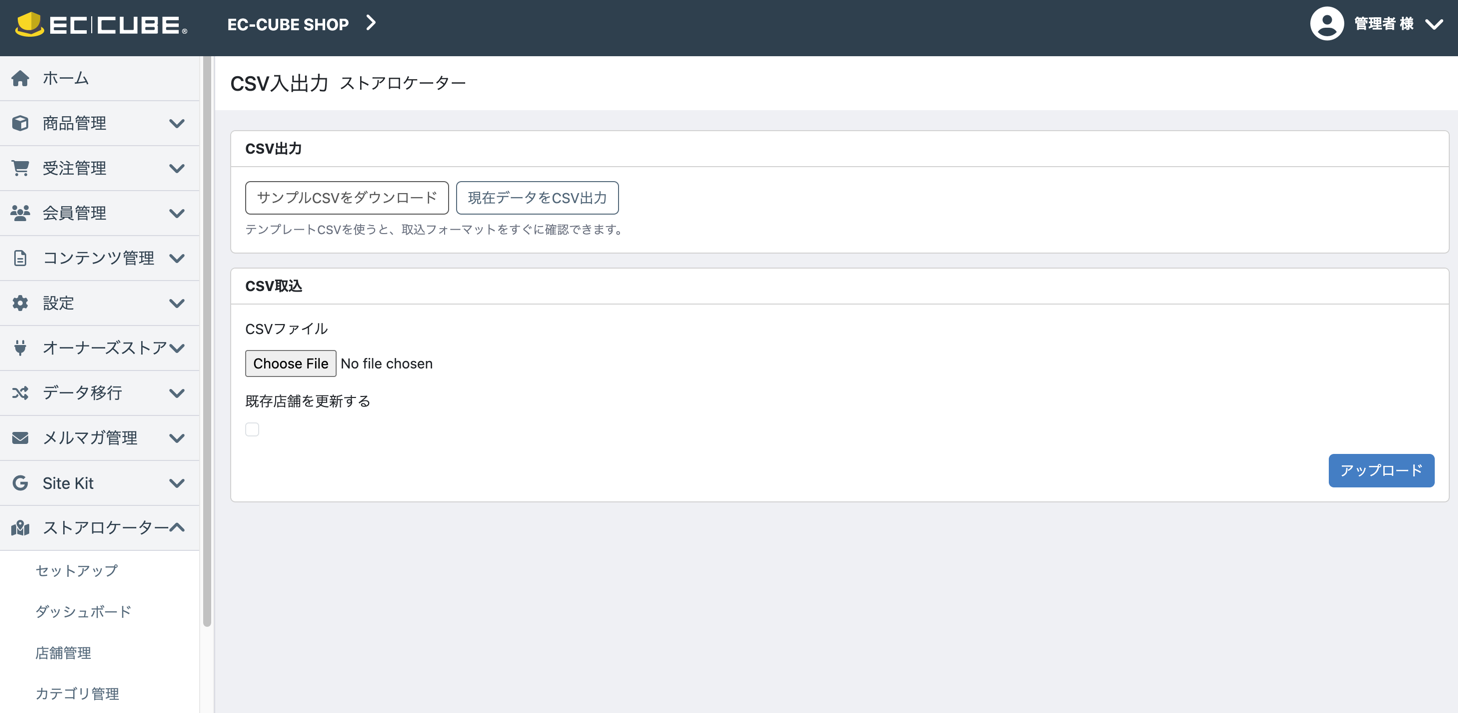This screenshot has width=1458, height=713.
Task: Click the CSV出力 section heading
Action: (273, 148)
